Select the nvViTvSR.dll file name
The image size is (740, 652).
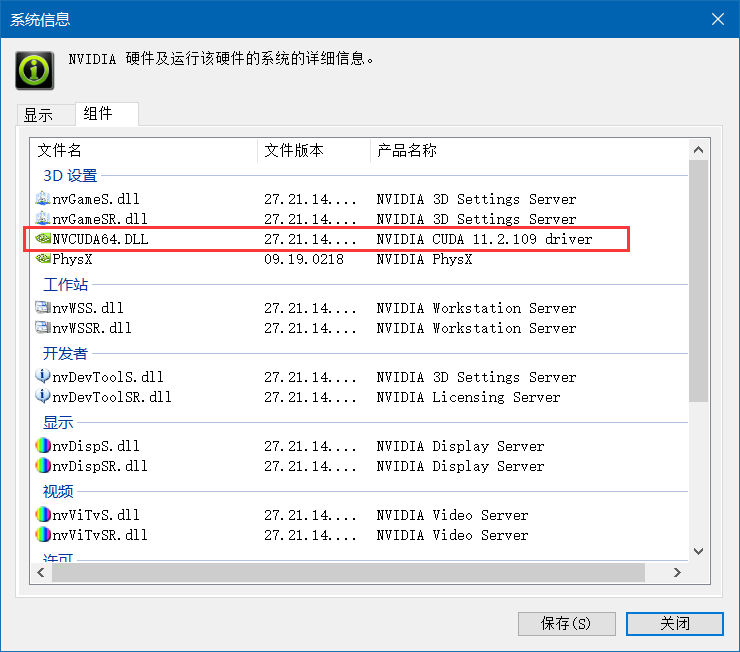pos(100,535)
